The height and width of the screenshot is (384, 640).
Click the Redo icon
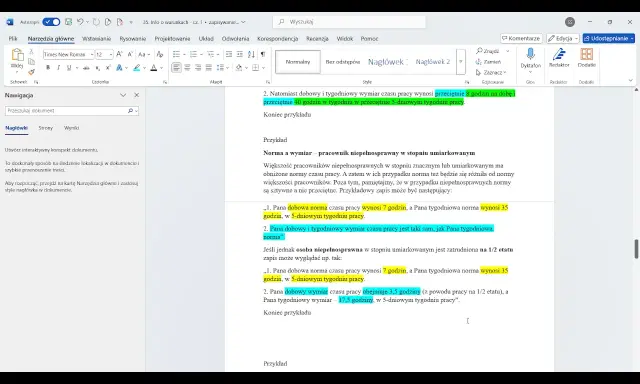tap(96, 22)
